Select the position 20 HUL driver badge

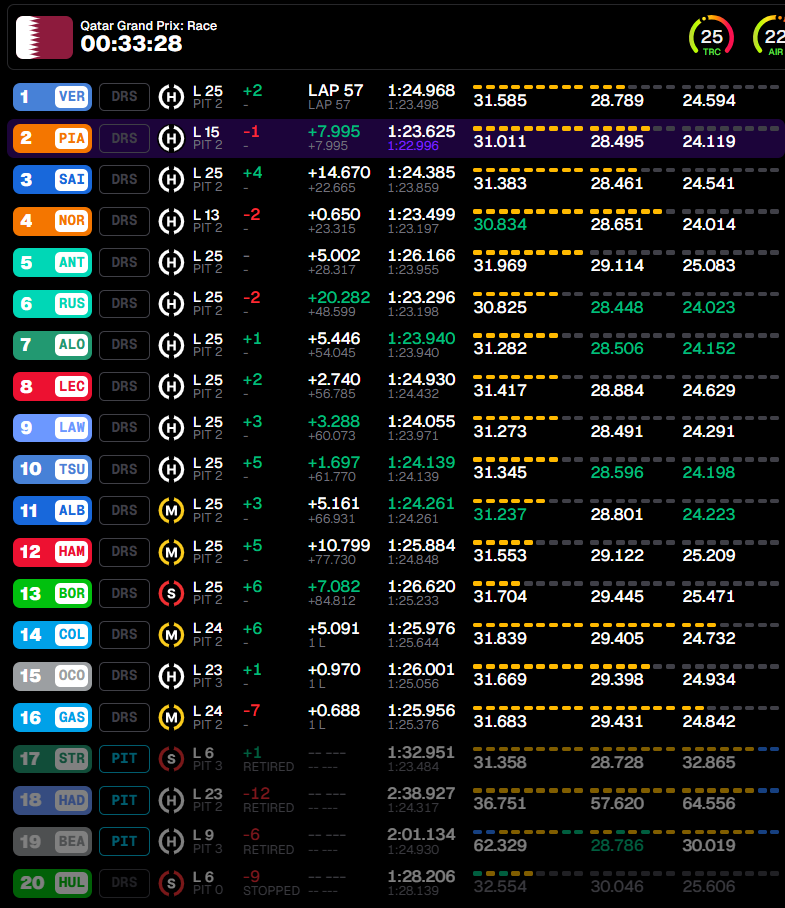tap(53, 883)
